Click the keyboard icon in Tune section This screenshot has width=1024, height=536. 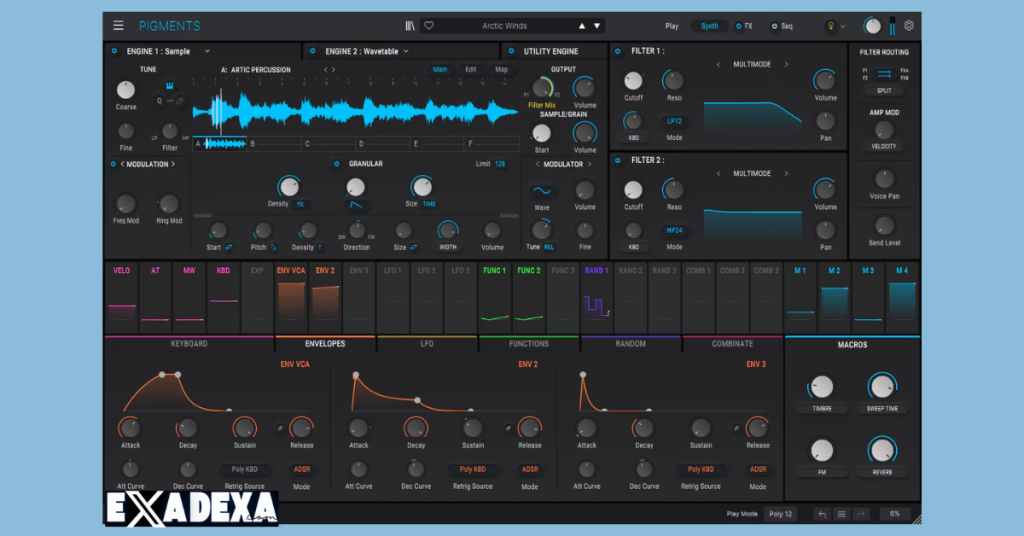coord(171,85)
